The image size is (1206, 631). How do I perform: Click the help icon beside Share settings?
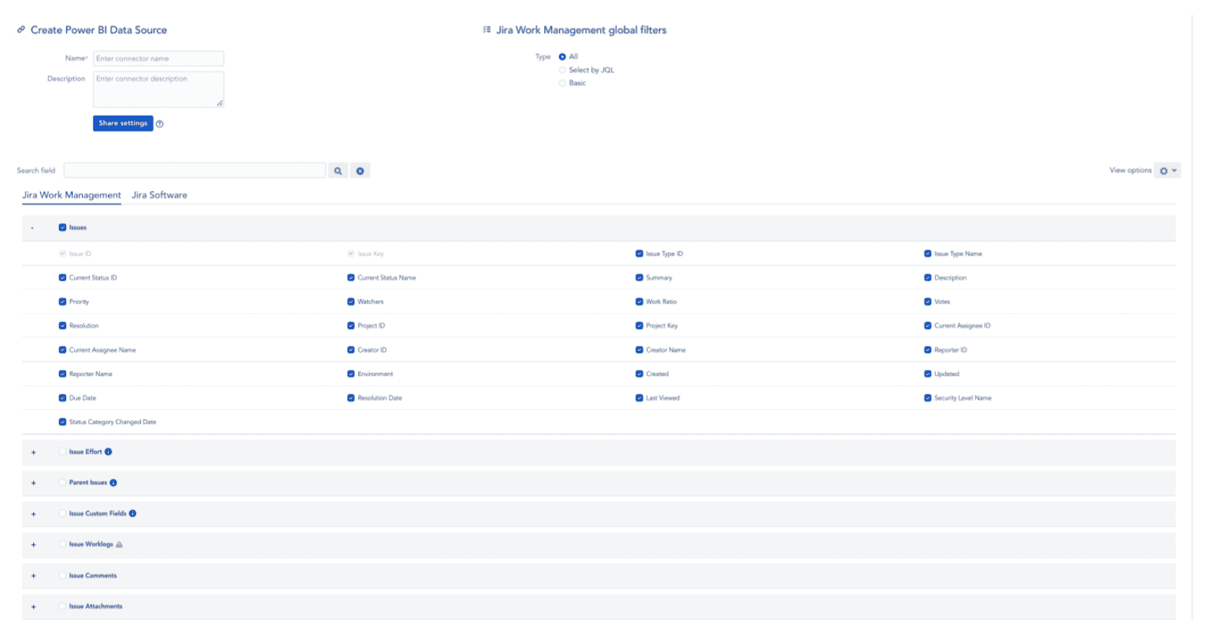(160, 124)
